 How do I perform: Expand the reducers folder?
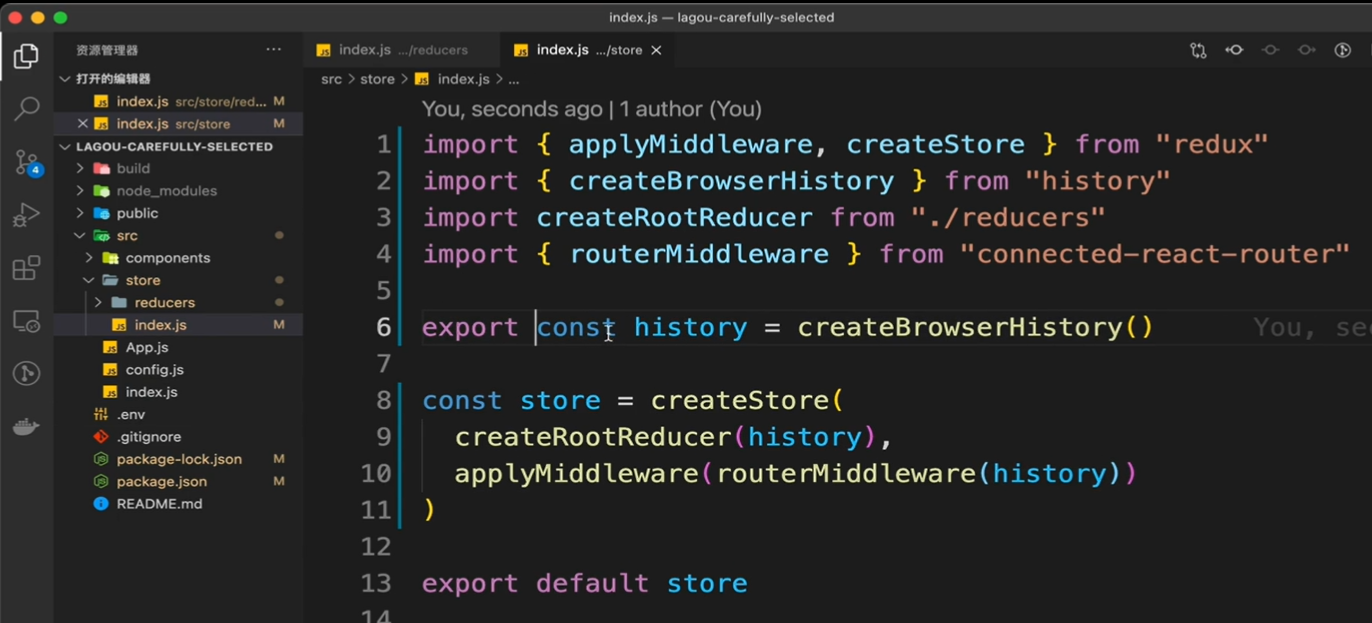(98, 302)
